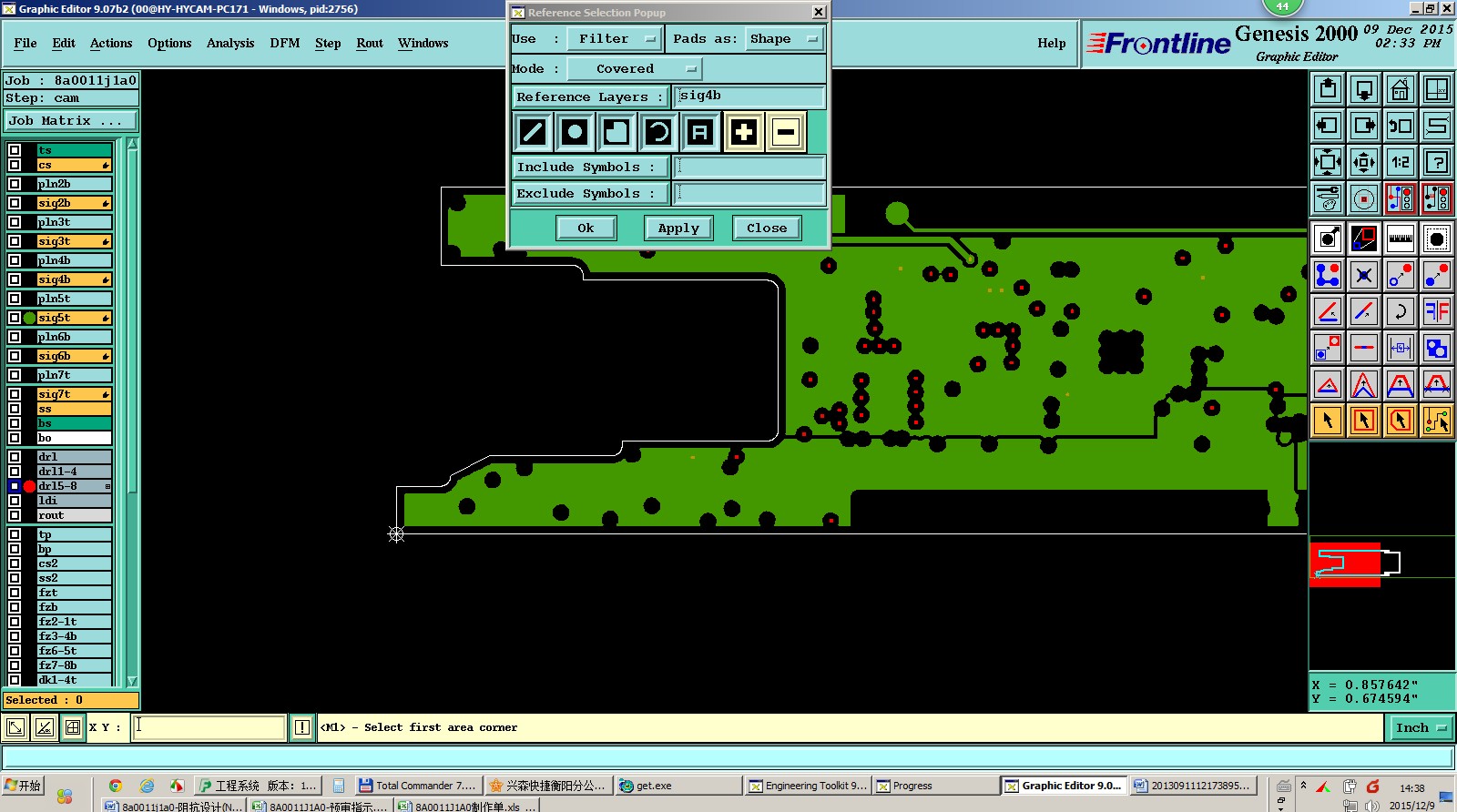The image size is (1457, 812).
Task: Click Apply in Reference Selection Popup
Action: [678, 228]
